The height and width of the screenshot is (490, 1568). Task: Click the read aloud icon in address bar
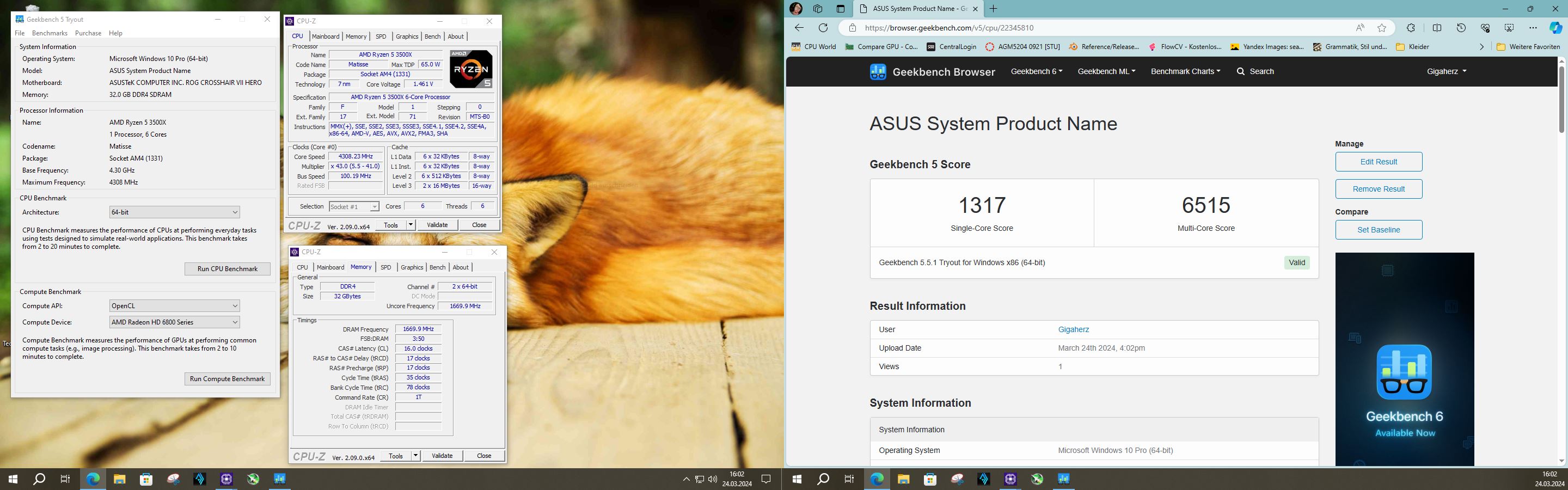pos(1360,27)
